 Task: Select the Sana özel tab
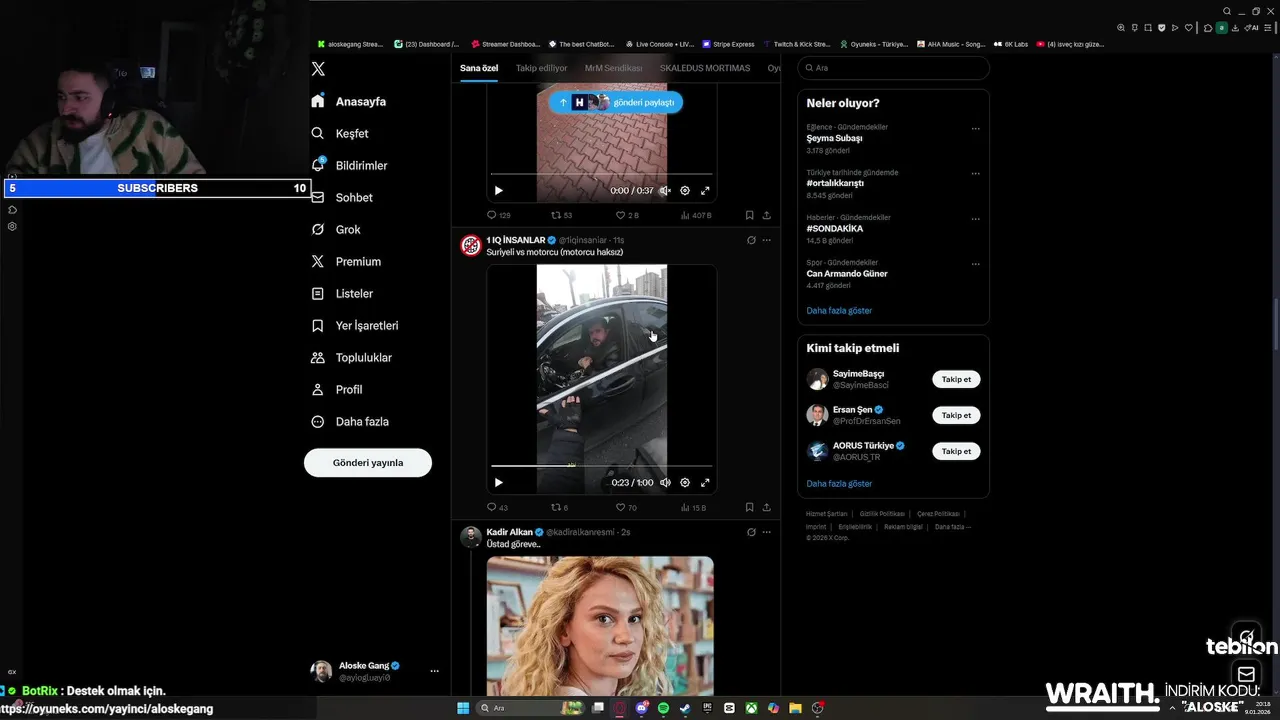[x=479, y=68]
